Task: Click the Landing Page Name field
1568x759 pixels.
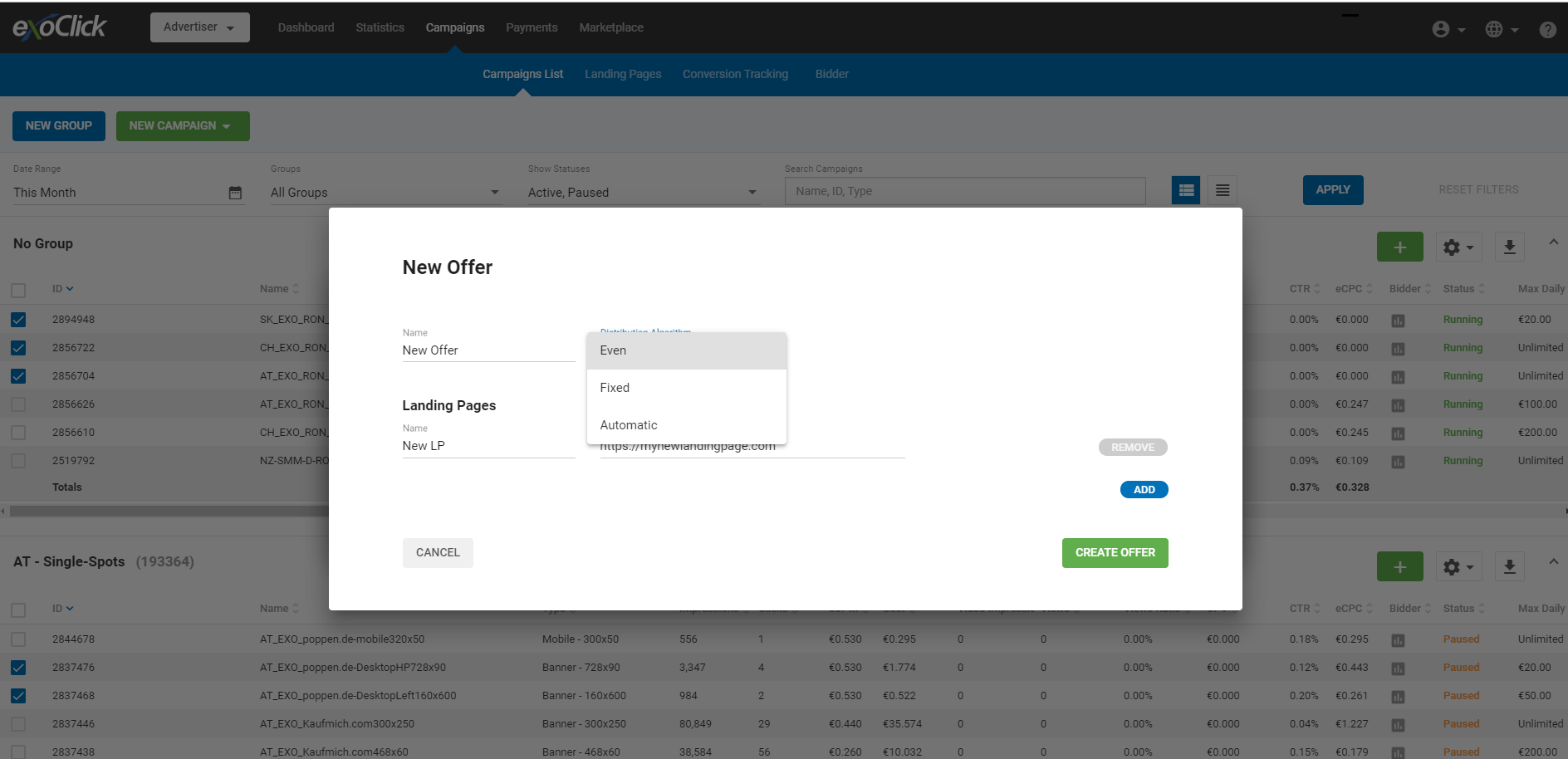Action: point(488,446)
